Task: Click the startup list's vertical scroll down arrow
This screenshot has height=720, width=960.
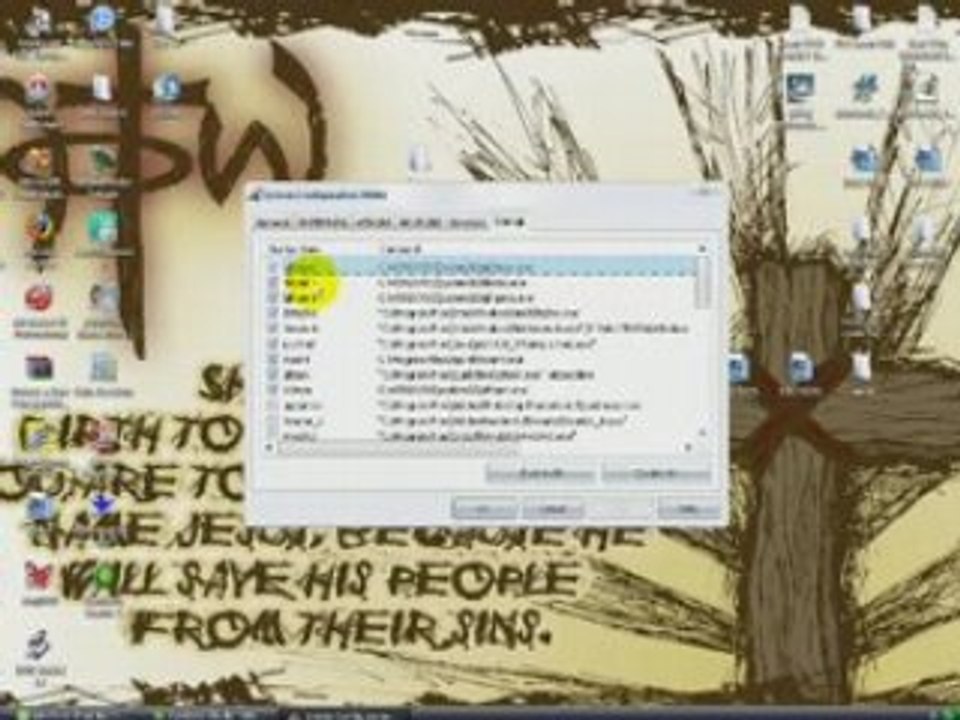Action: (702, 433)
